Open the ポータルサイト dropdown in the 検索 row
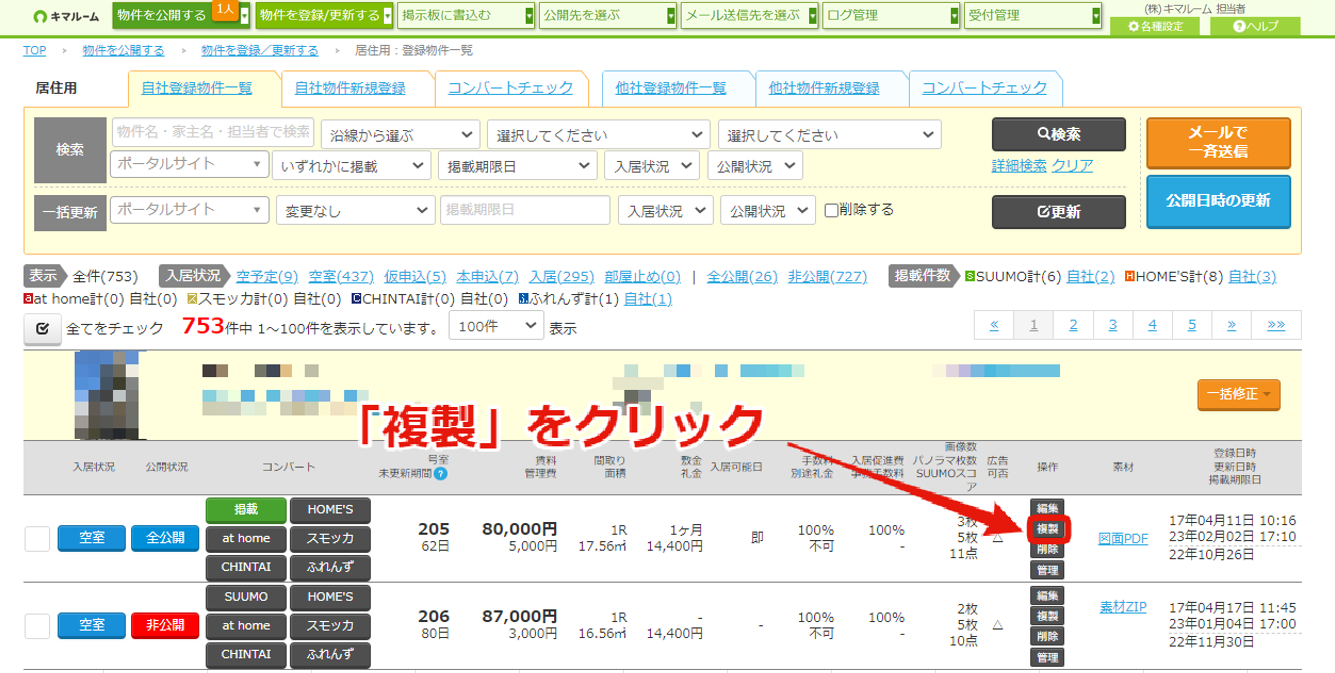This screenshot has height=673, width=1335. pyautogui.click(x=189, y=164)
